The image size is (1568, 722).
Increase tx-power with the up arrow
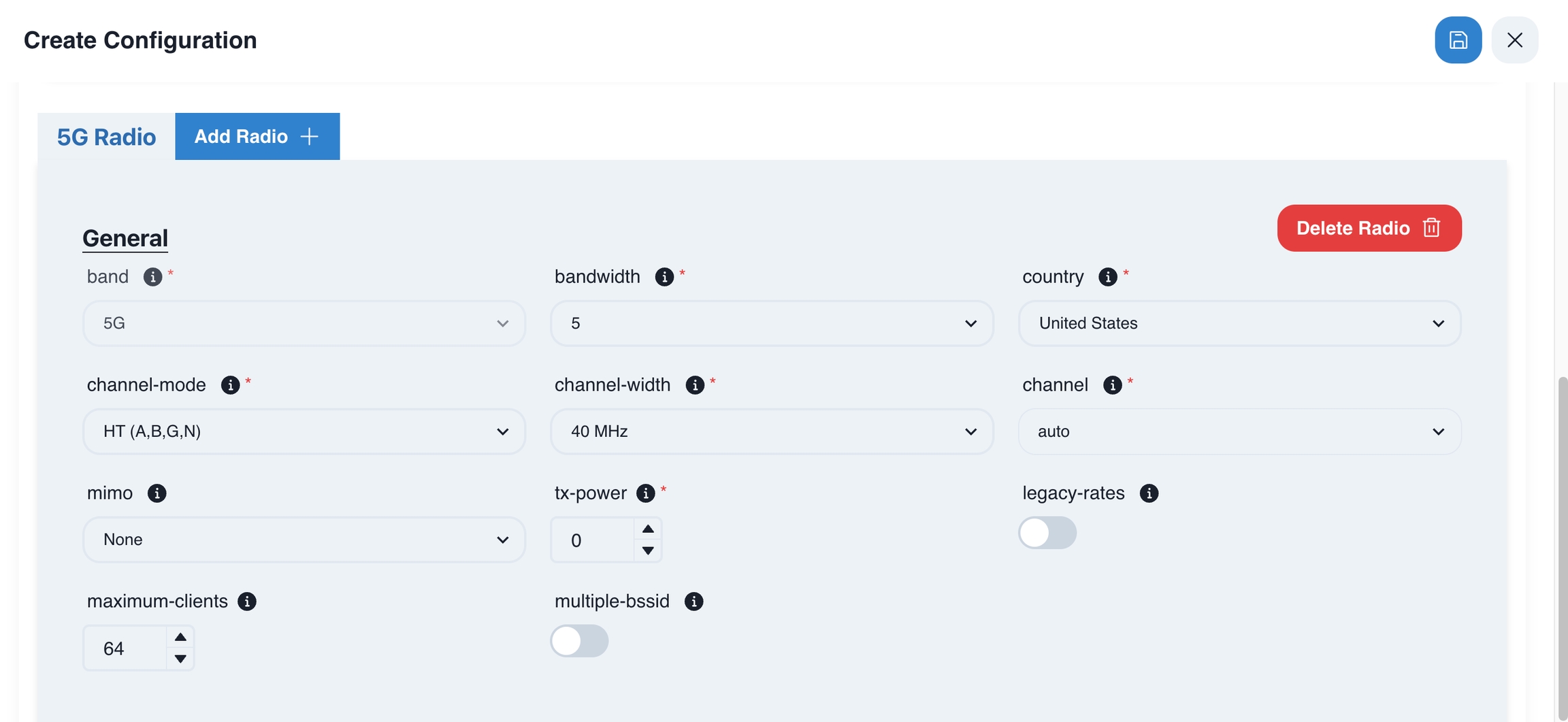tap(648, 529)
